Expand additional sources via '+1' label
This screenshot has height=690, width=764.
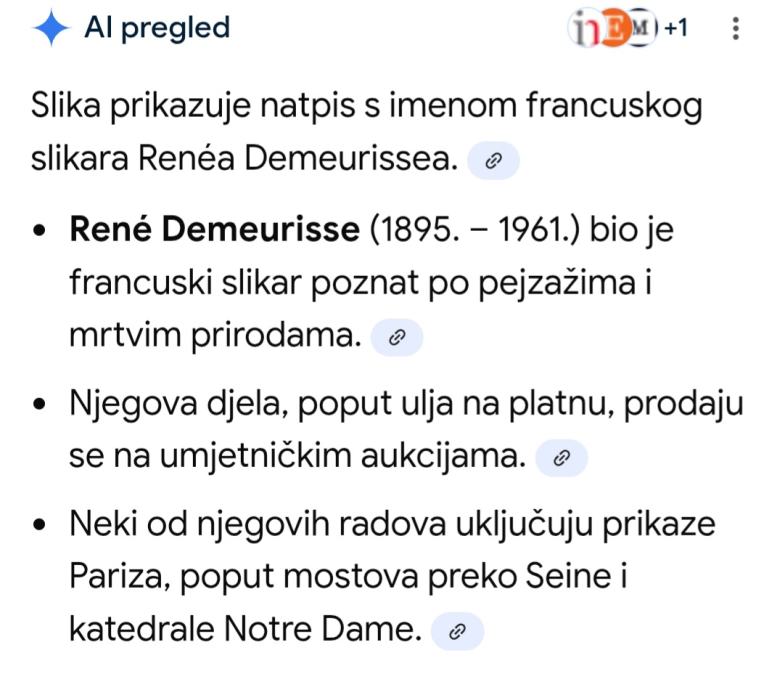(x=676, y=28)
